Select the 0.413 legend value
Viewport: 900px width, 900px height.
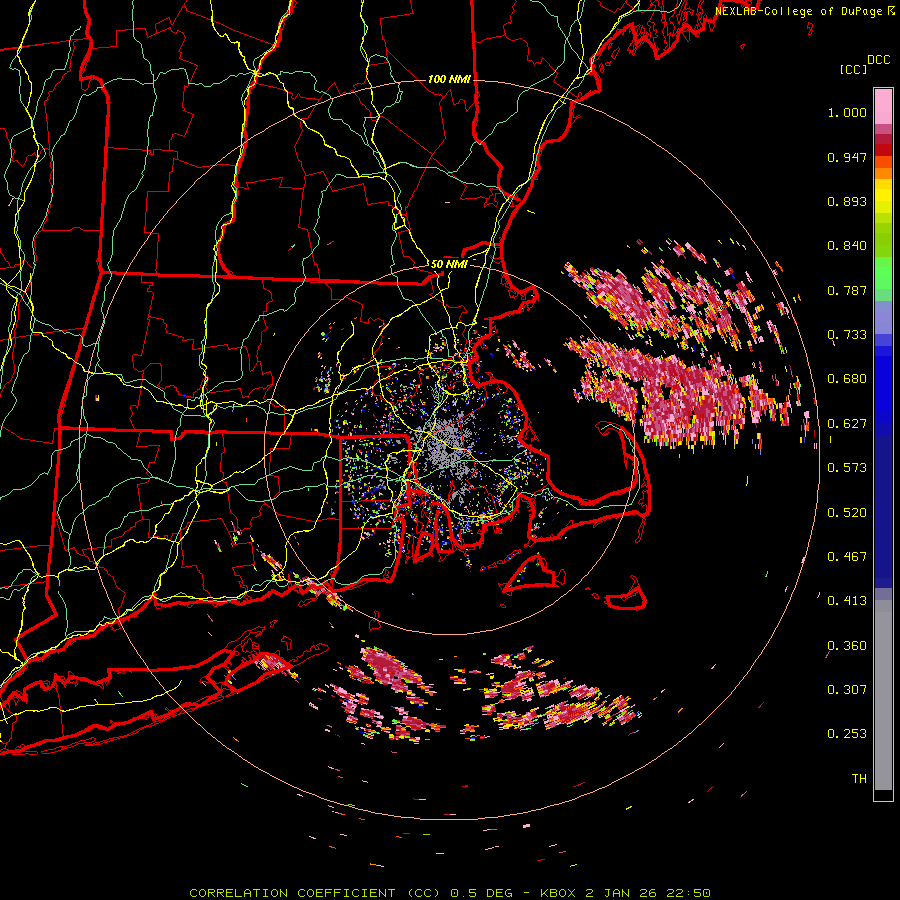[x=847, y=601]
